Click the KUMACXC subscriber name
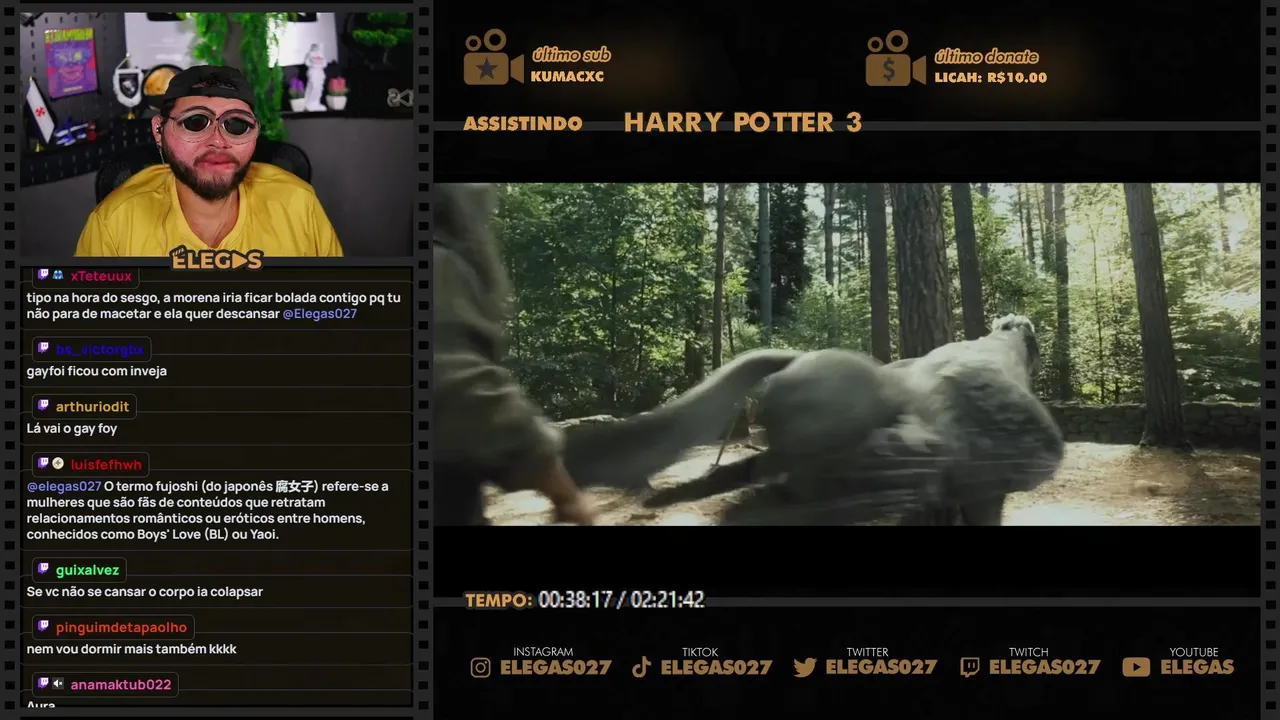 coord(567,77)
